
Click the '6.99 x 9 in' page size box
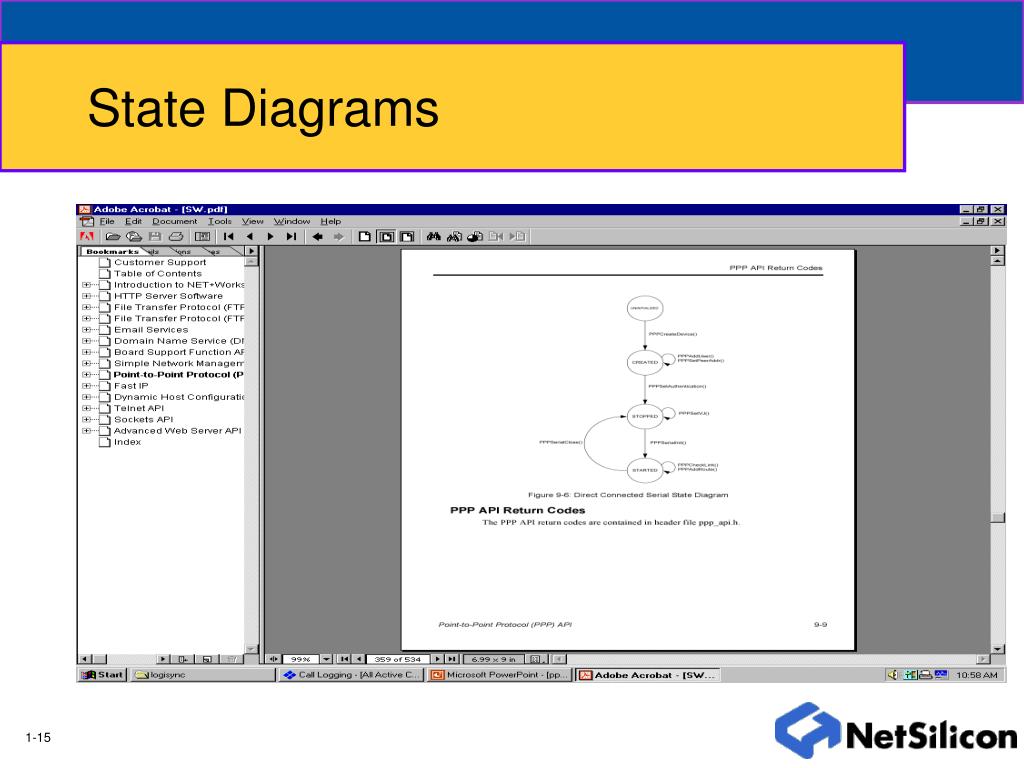pos(494,659)
